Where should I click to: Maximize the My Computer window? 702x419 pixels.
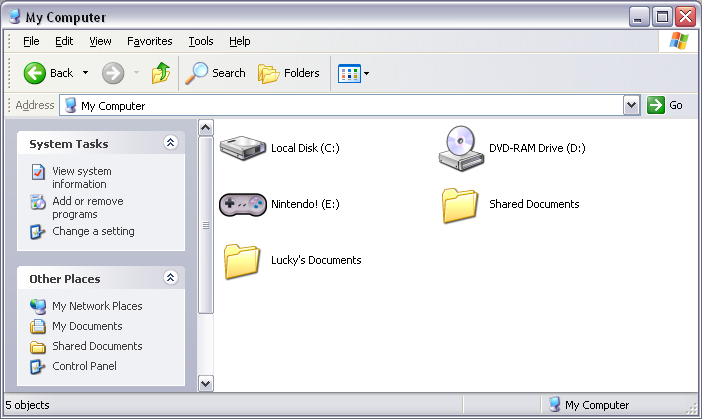[x=662, y=17]
